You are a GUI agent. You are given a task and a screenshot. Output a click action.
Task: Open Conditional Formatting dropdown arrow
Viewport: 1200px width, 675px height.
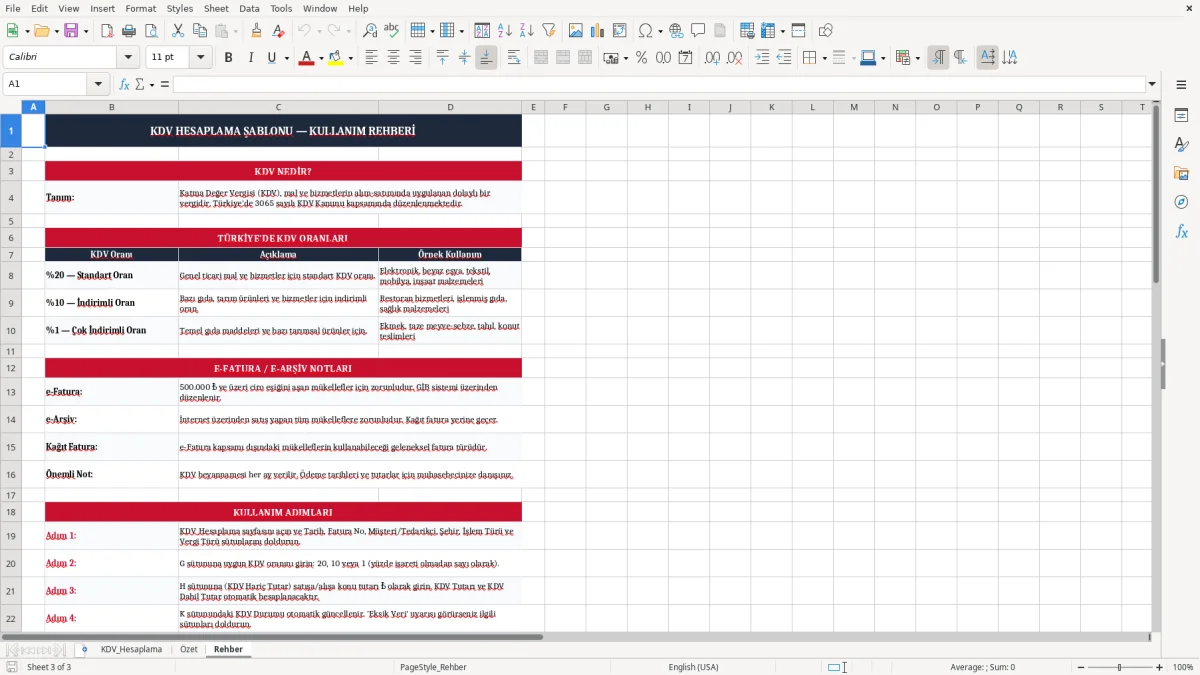pyautogui.click(x=917, y=58)
